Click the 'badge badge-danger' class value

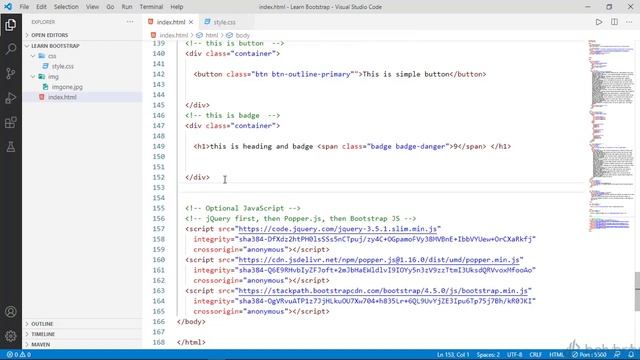(408, 146)
